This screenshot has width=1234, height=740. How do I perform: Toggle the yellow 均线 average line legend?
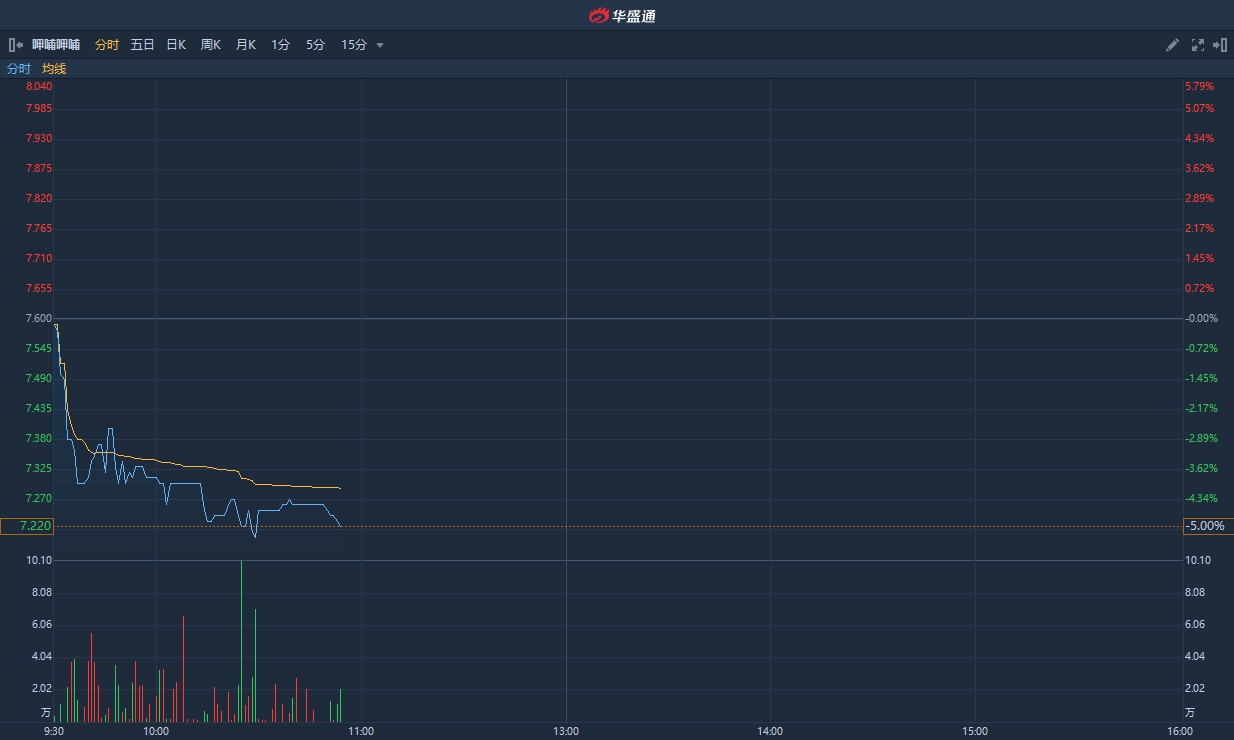(x=54, y=69)
